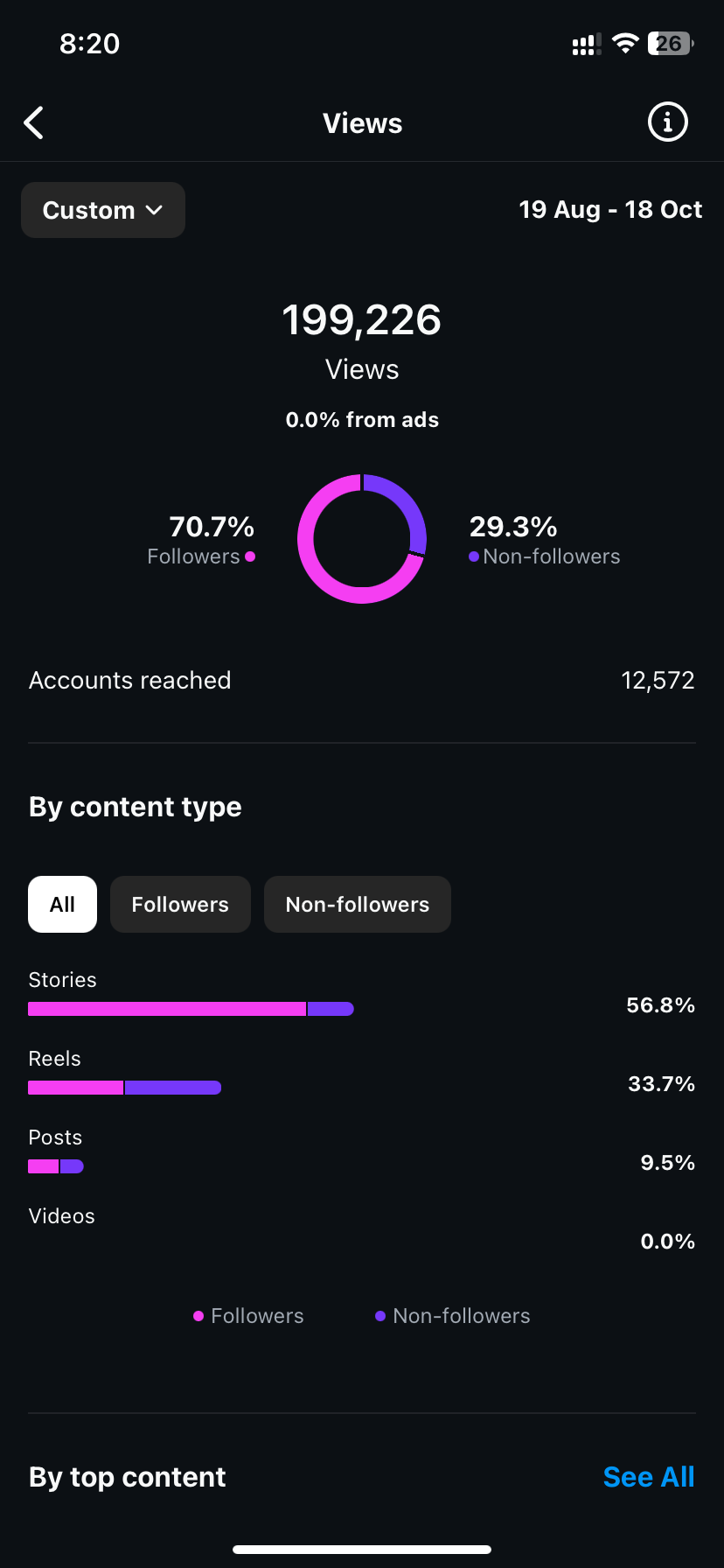Switch to Followers content filter

coord(180,904)
